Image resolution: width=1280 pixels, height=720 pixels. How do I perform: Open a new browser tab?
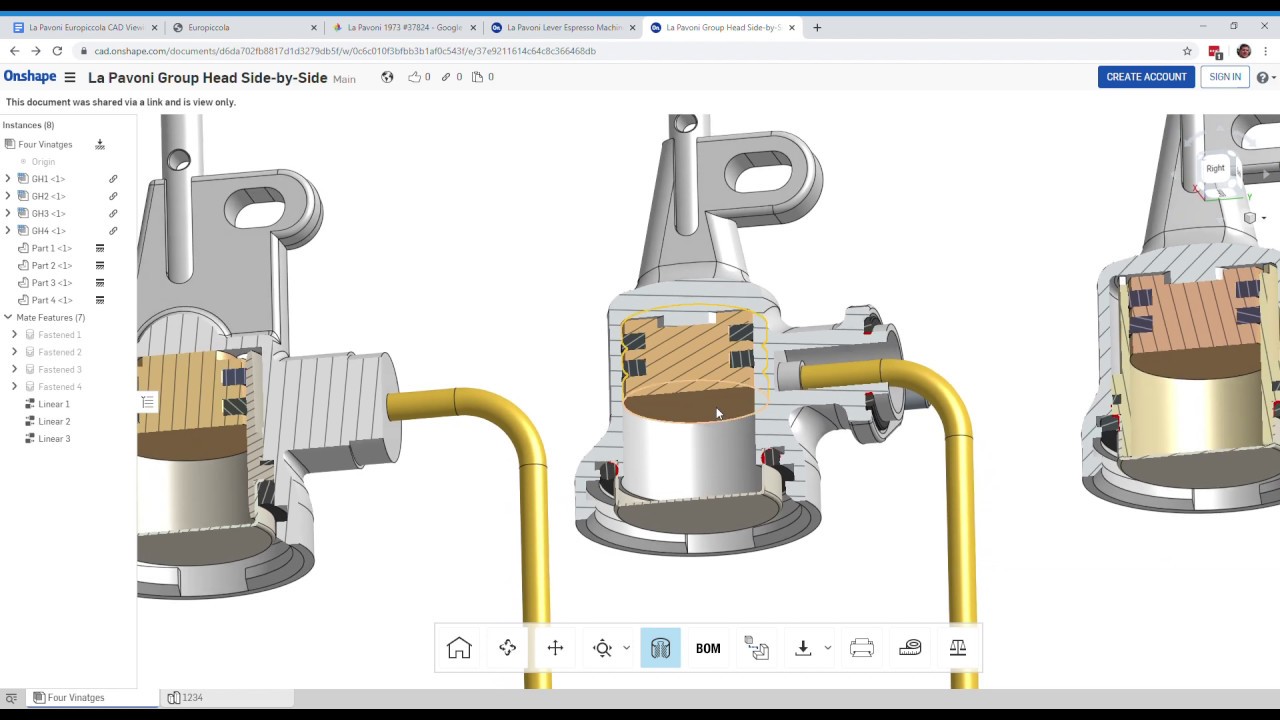click(x=817, y=27)
